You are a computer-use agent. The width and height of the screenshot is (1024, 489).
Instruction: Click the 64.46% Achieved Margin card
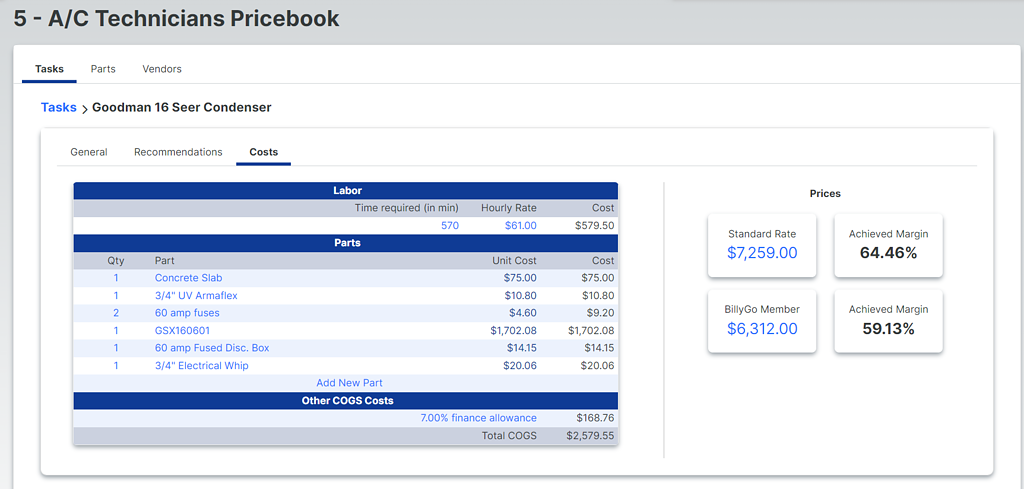tap(888, 245)
